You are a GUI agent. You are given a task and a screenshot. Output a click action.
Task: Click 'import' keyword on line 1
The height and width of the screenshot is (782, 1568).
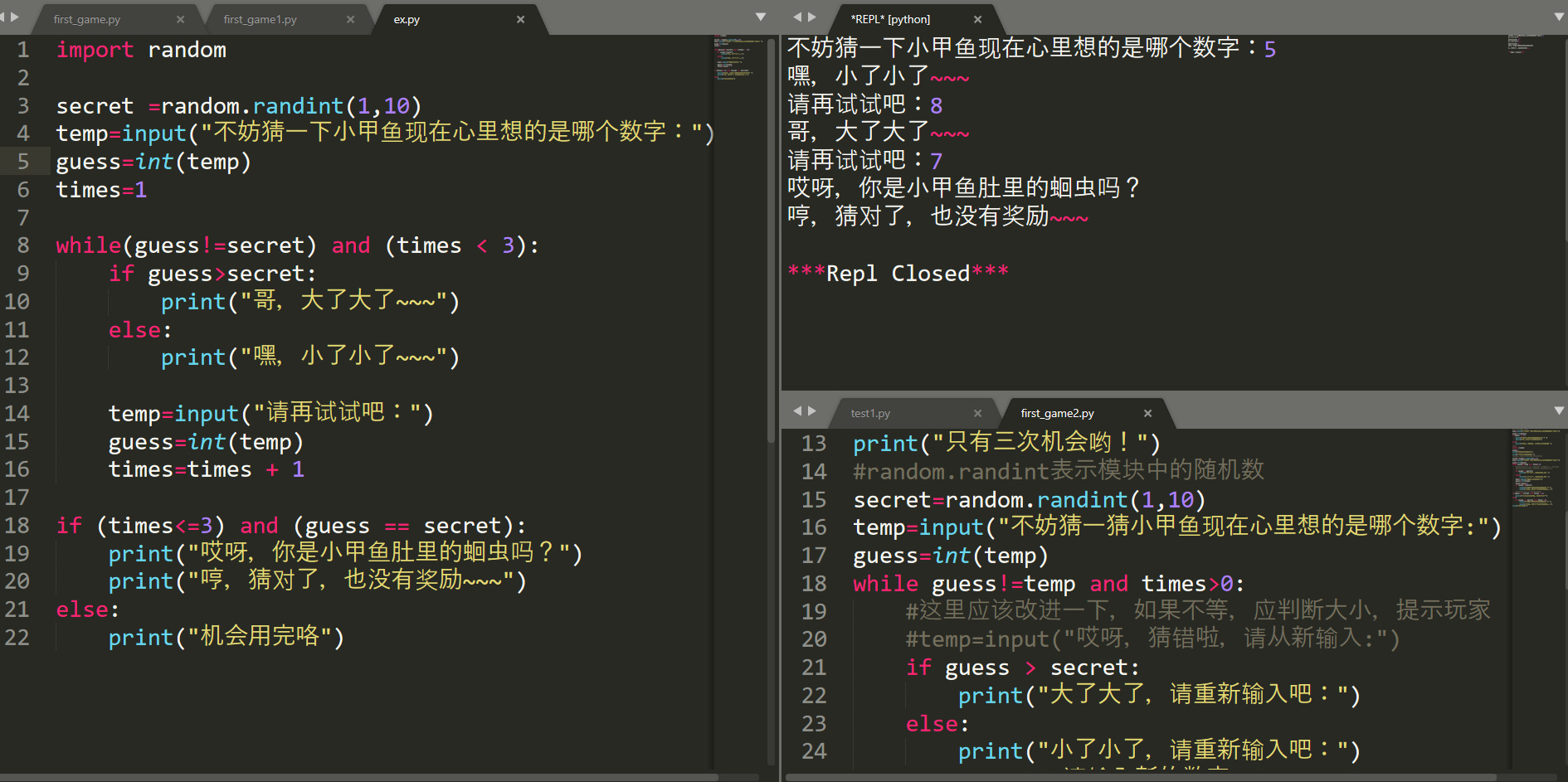[95, 50]
